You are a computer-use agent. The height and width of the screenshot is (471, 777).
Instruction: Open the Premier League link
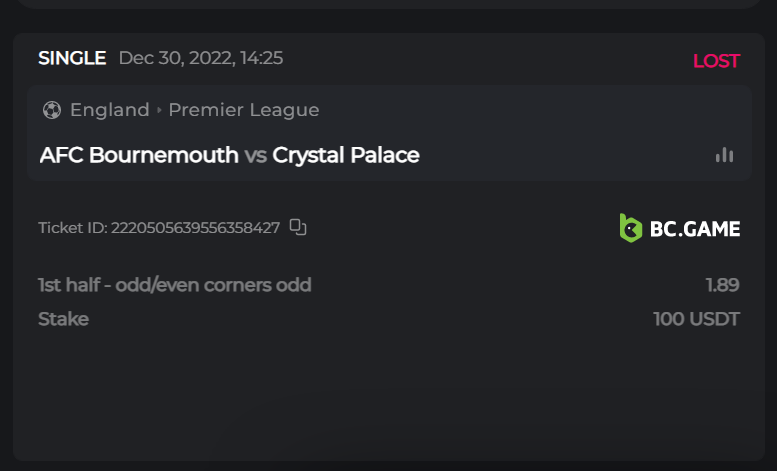pyautogui.click(x=244, y=110)
